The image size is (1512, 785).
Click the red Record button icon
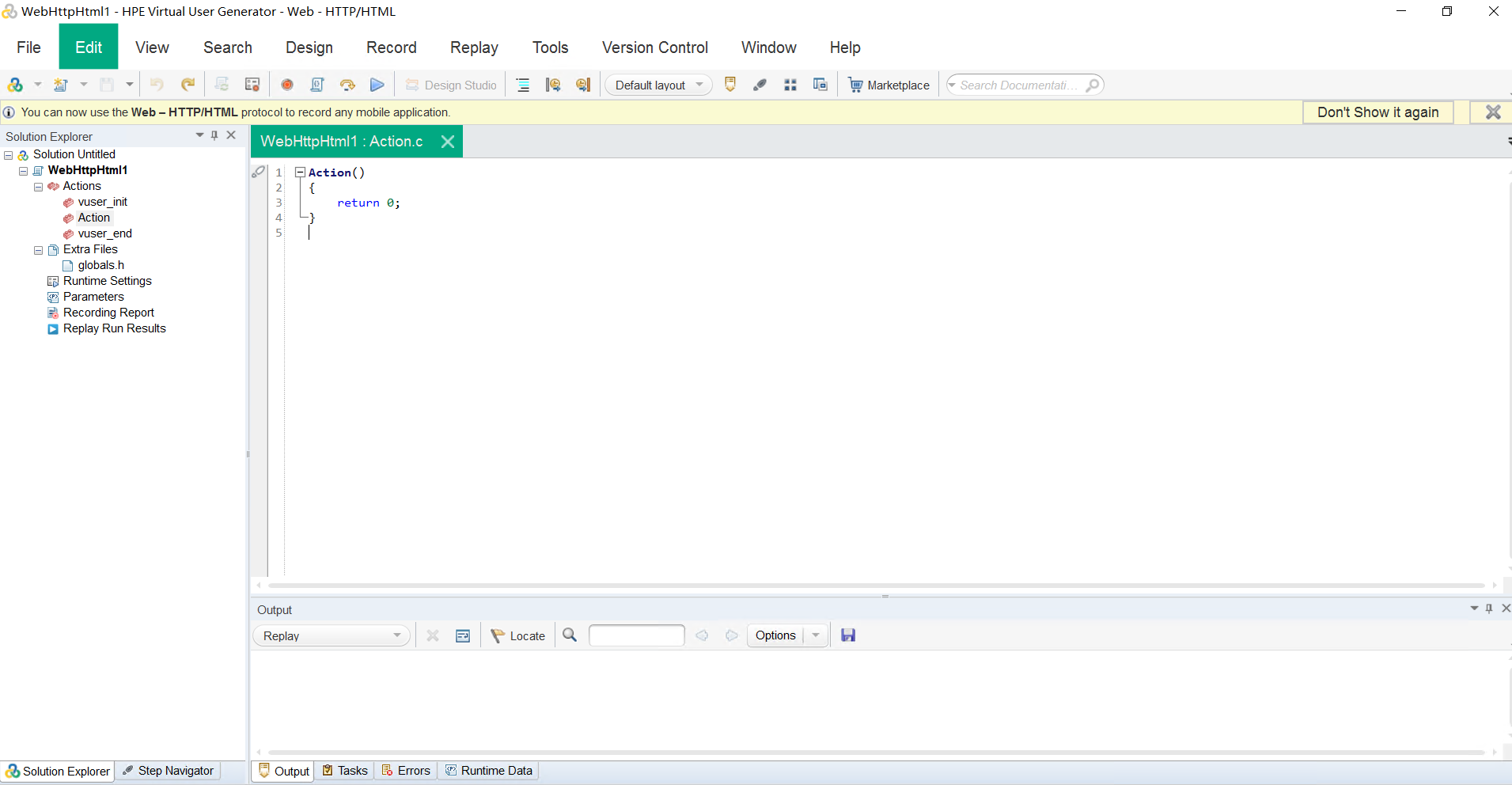point(287,85)
